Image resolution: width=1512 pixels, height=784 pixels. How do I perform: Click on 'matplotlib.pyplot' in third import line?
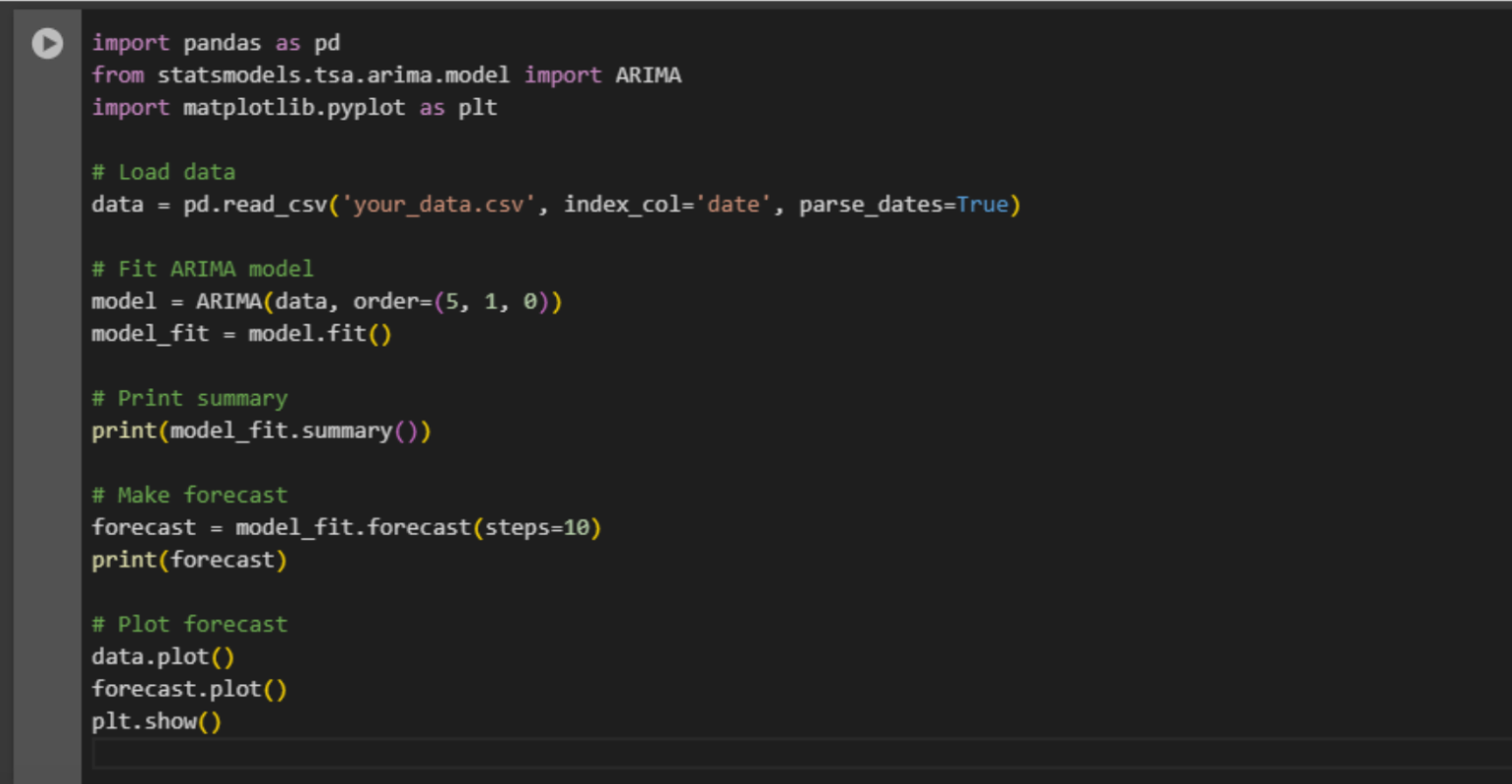[x=294, y=108]
